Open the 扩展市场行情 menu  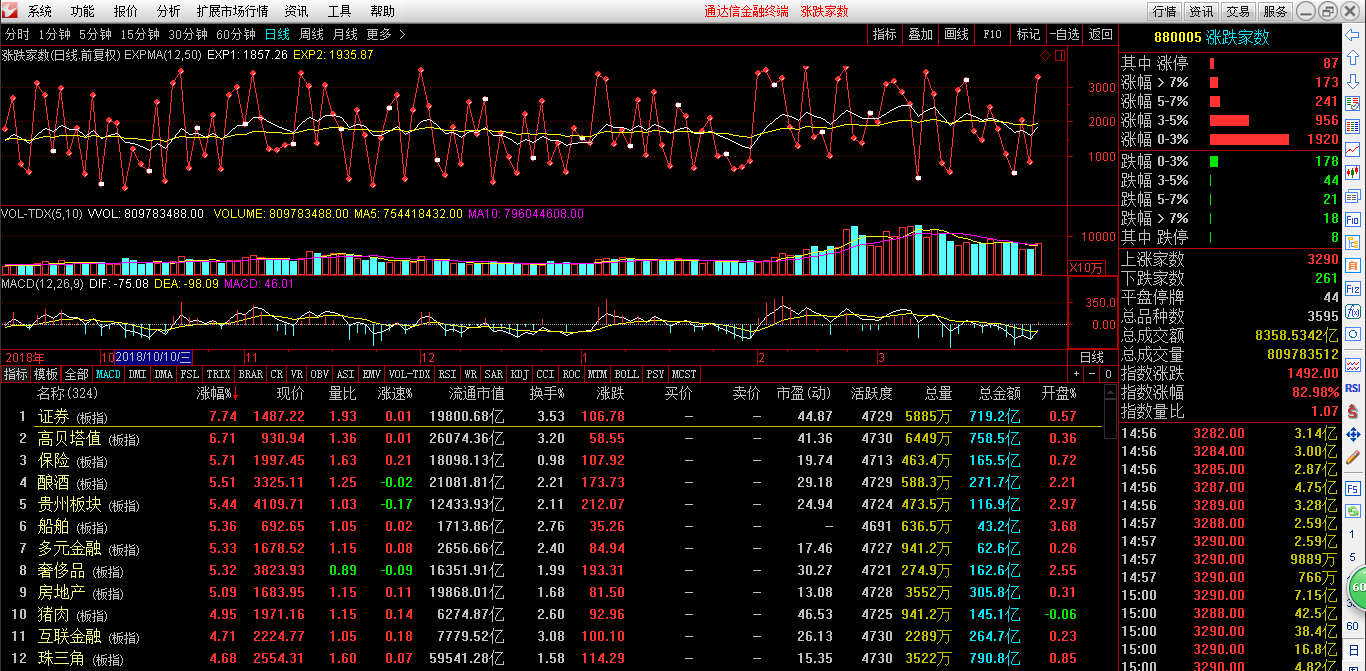232,11
